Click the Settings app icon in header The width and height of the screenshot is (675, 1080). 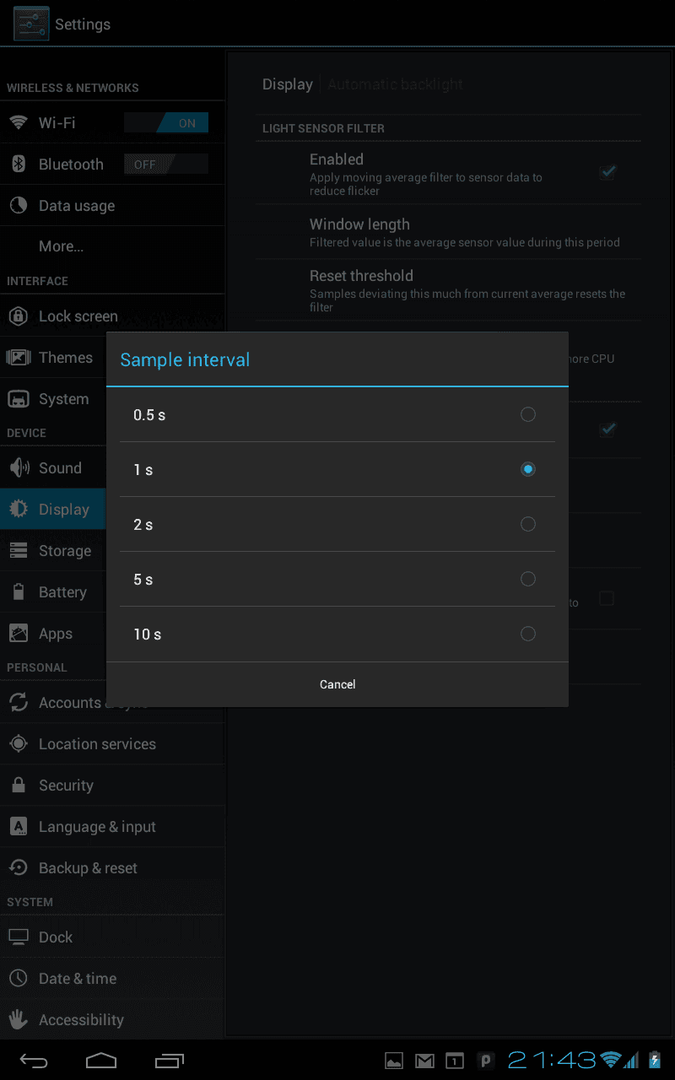pos(31,23)
